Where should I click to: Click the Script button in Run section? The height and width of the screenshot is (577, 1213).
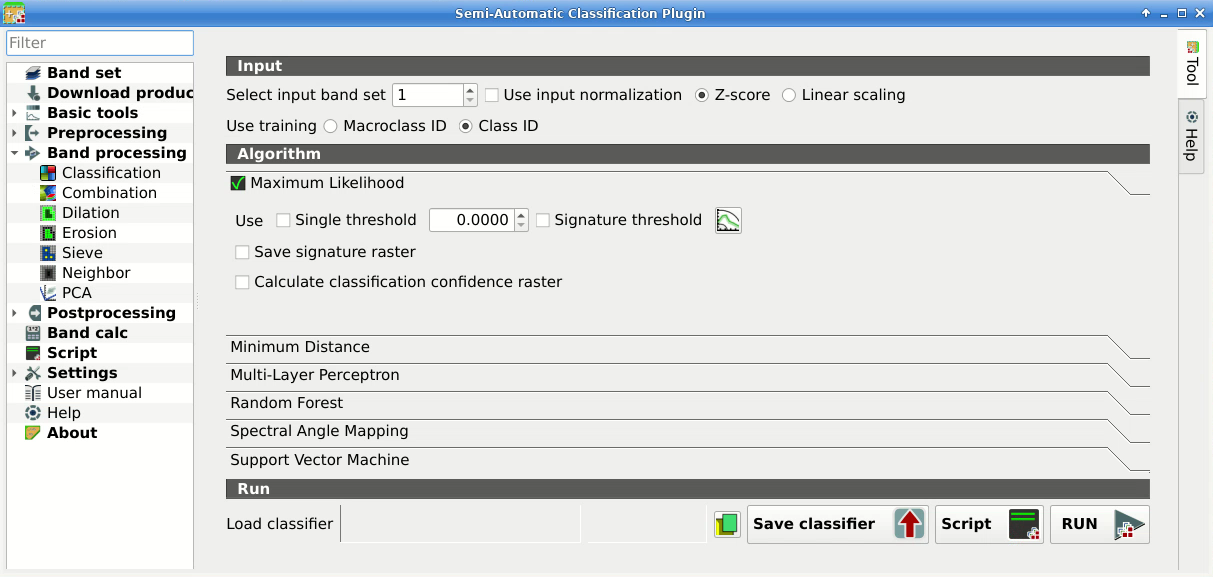coord(989,524)
